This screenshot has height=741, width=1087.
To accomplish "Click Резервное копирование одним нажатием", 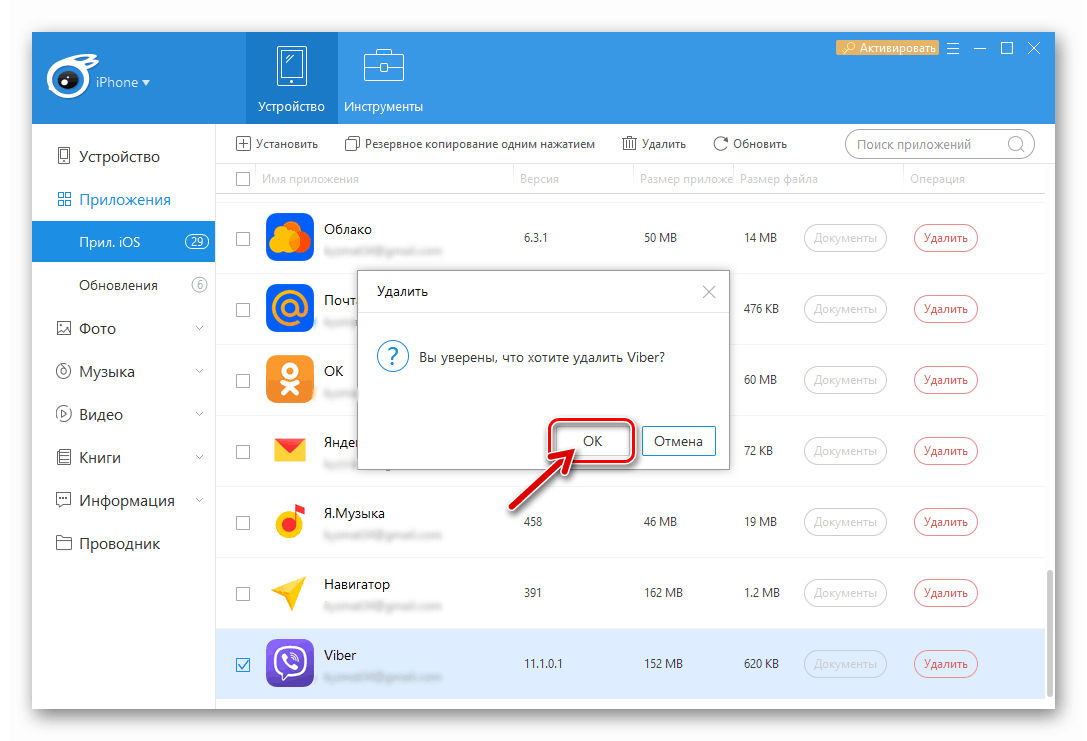I will [x=469, y=143].
